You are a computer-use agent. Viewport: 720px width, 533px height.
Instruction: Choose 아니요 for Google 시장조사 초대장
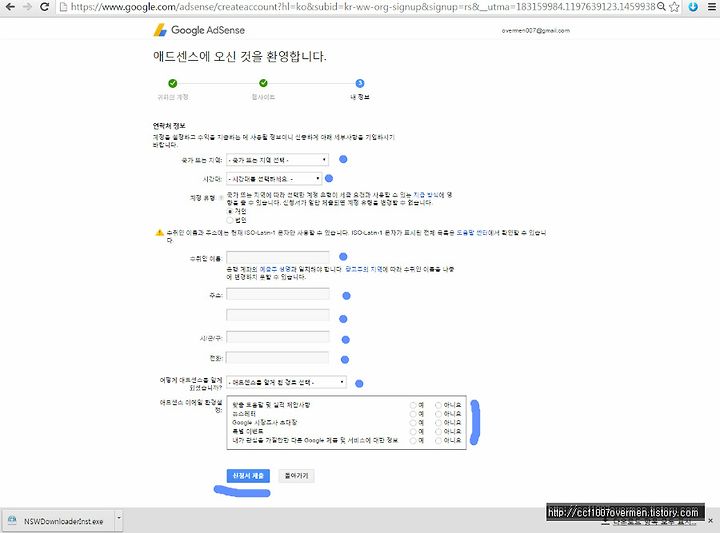439,423
